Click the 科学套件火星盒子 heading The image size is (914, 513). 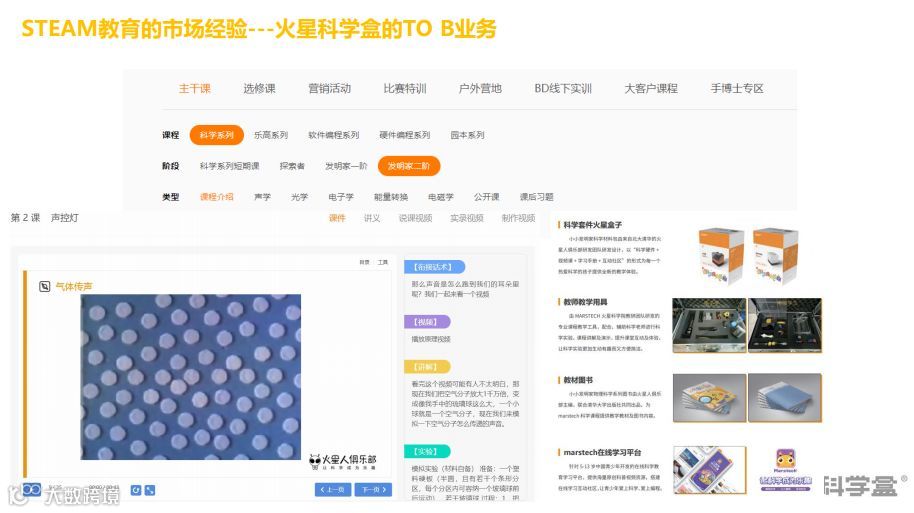pyautogui.click(x=592, y=225)
